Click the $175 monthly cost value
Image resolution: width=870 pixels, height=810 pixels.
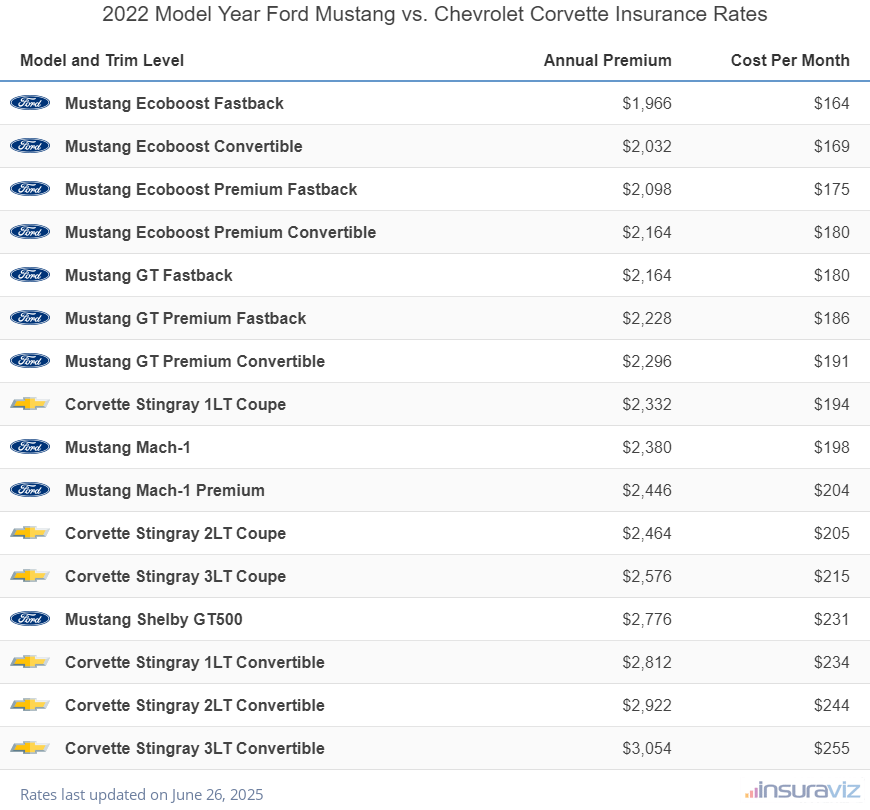[832, 189]
